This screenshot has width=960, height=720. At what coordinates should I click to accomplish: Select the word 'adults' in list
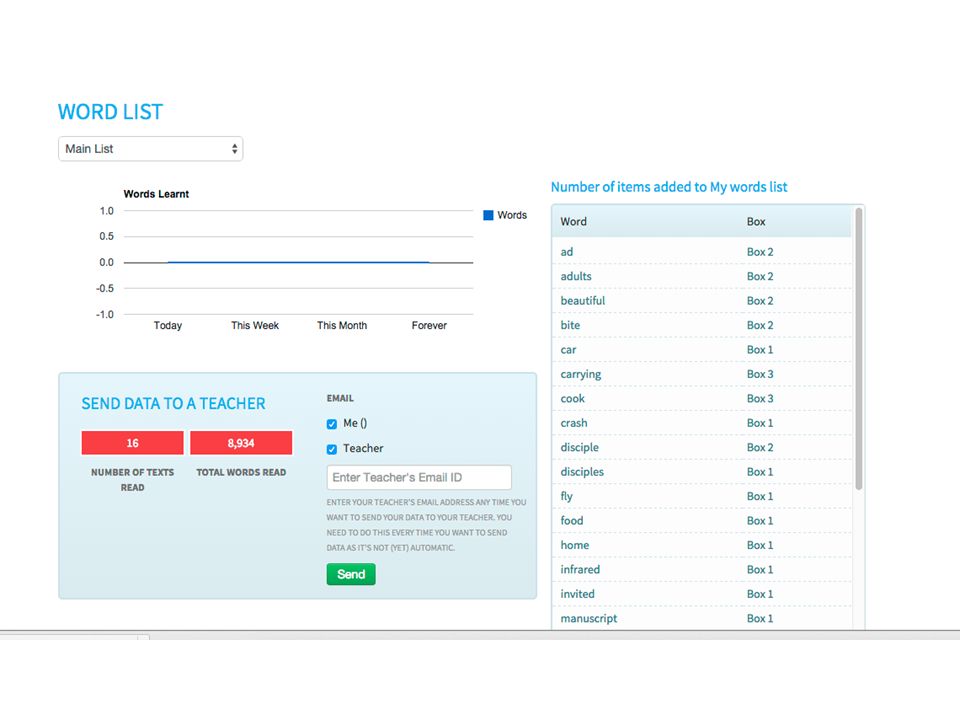coord(576,276)
